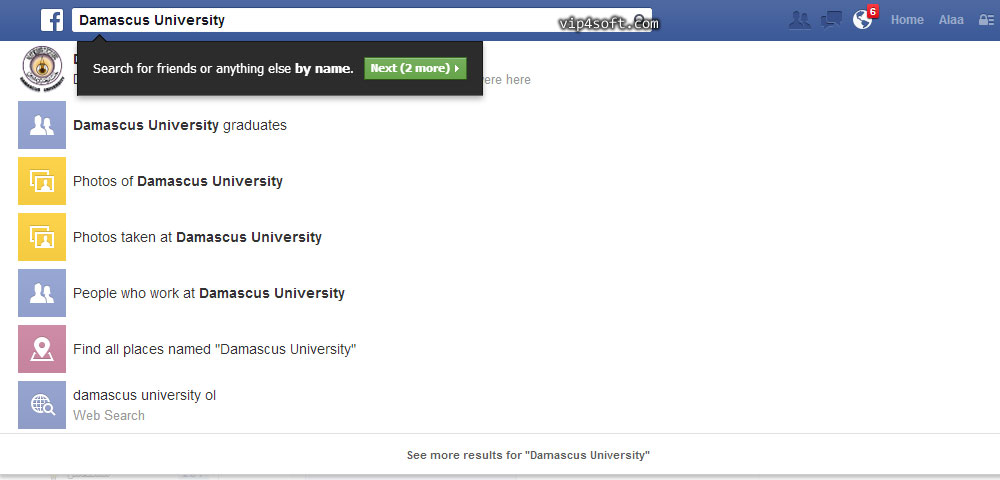Select People who work at Damascus University
The width and height of the screenshot is (1000, 480).
tap(209, 294)
